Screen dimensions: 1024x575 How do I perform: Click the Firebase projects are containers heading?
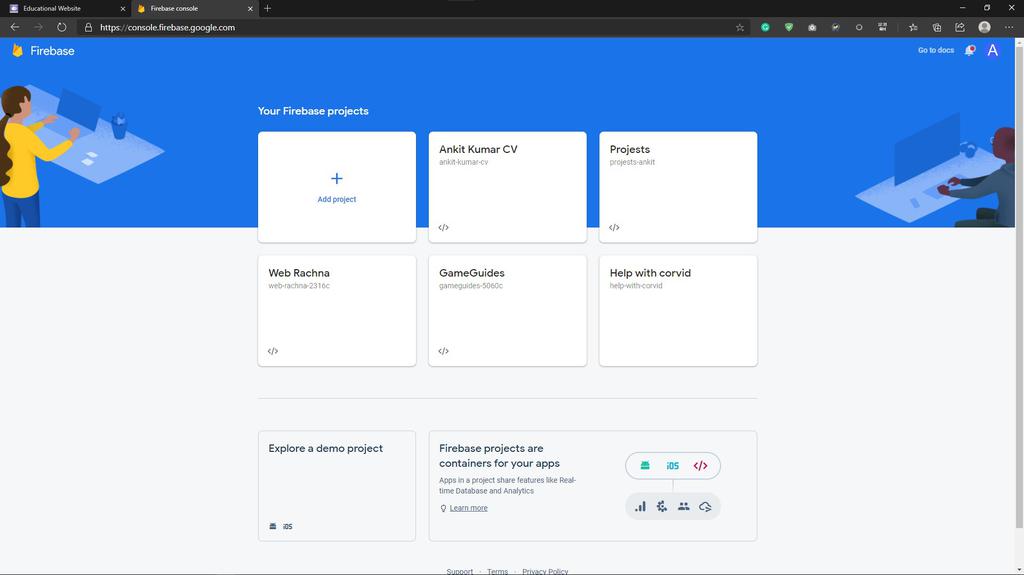point(499,455)
